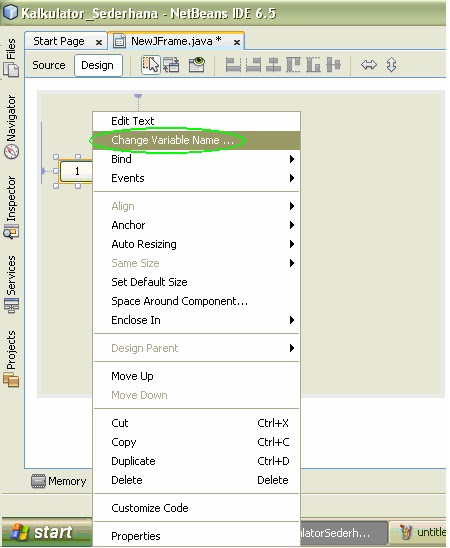Click the Windows start button

(47, 533)
